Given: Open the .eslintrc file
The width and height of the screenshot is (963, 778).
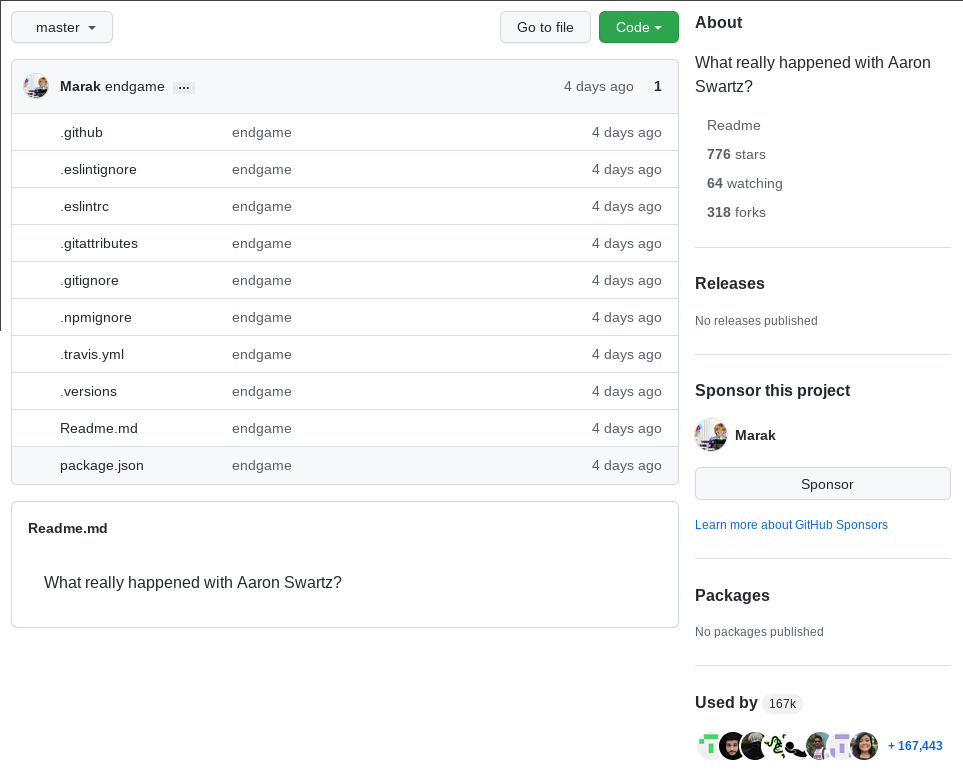Looking at the screenshot, I should point(84,206).
